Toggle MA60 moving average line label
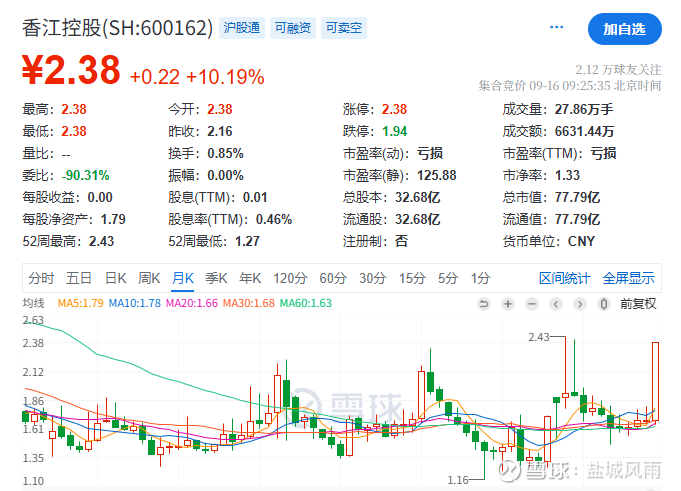Viewport: 681px width, 491px height. point(306,303)
